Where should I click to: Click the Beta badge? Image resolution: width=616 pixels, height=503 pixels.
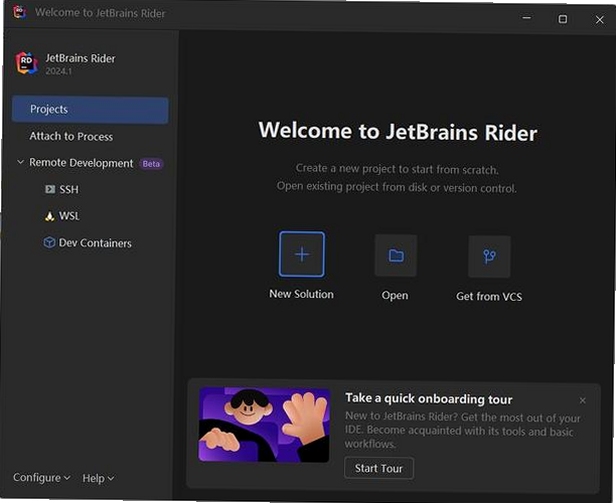pos(151,164)
